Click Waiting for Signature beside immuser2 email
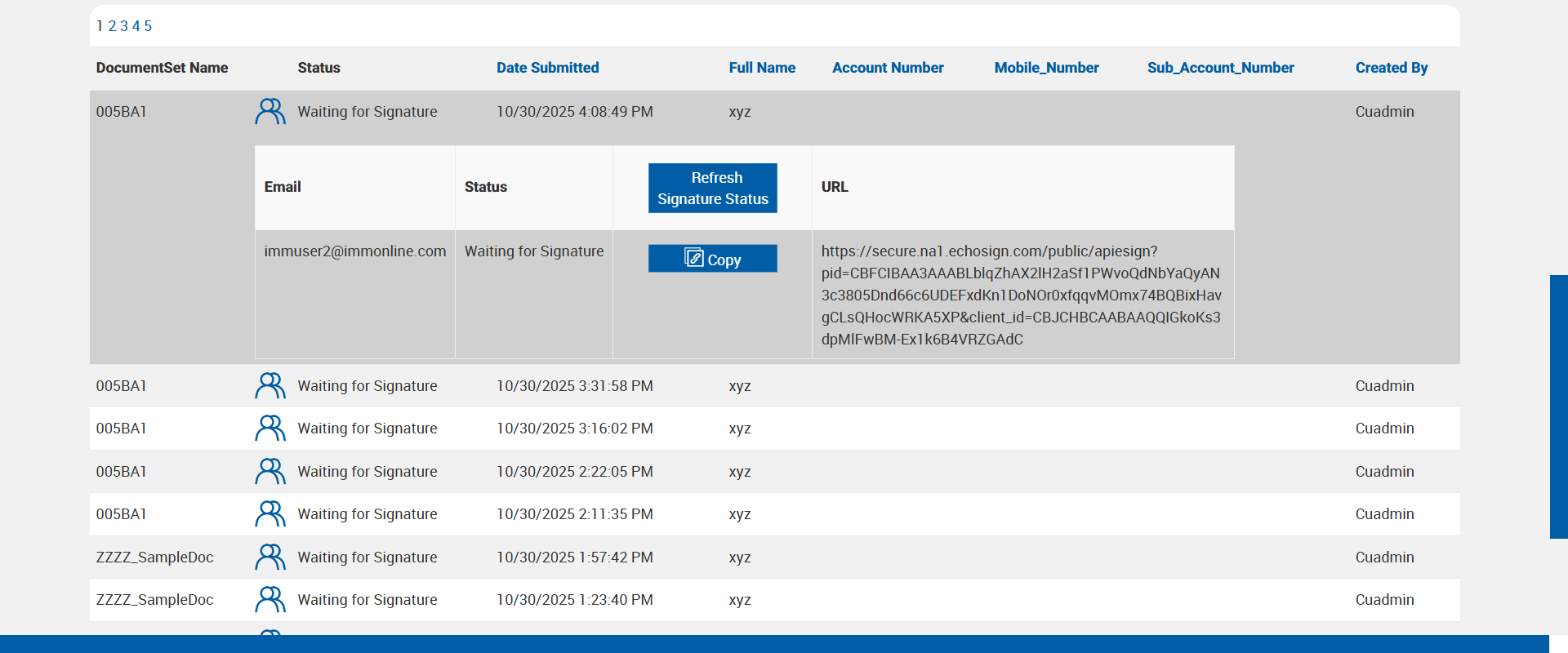 coord(534,251)
